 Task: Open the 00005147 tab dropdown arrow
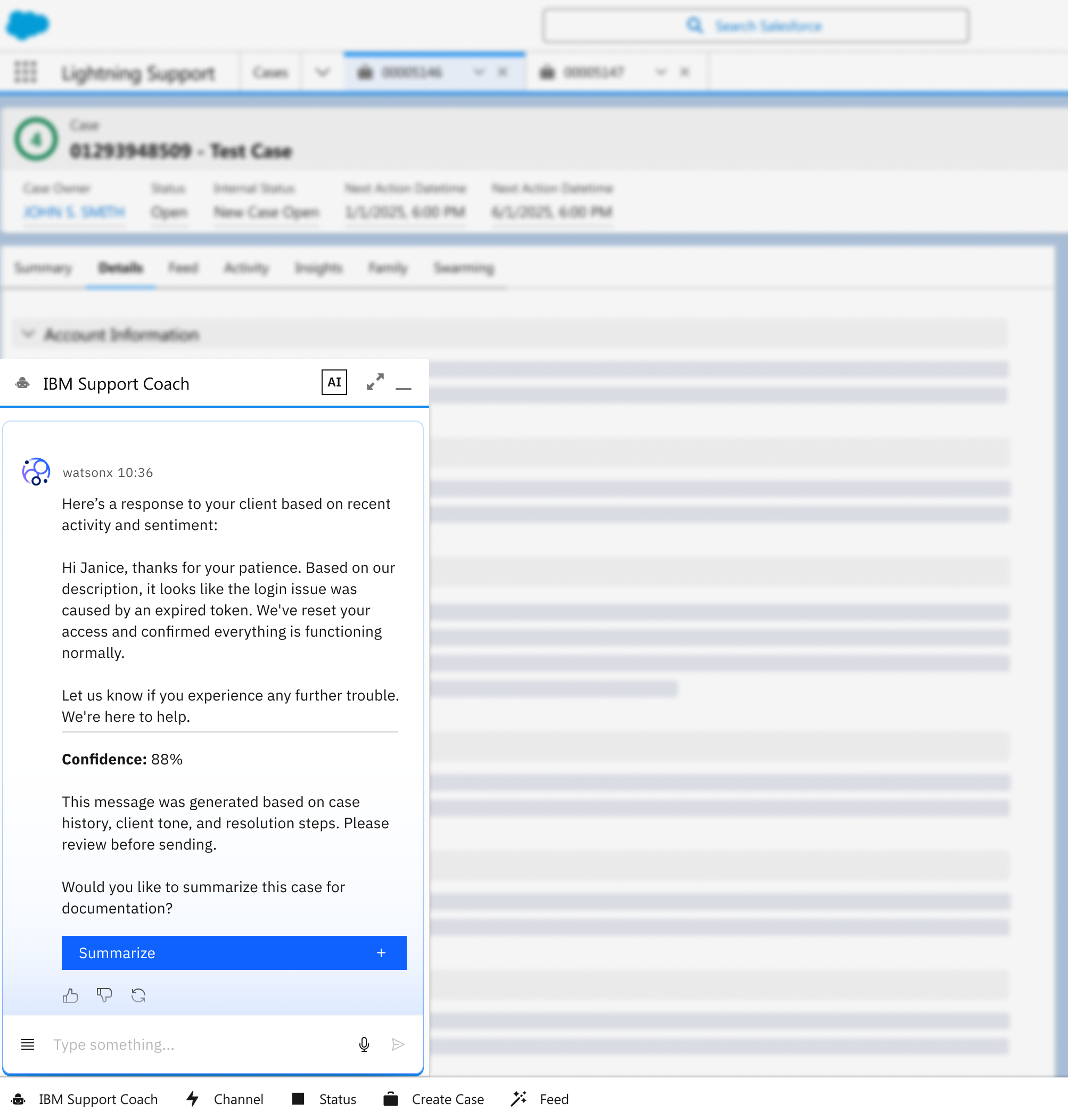point(660,72)
